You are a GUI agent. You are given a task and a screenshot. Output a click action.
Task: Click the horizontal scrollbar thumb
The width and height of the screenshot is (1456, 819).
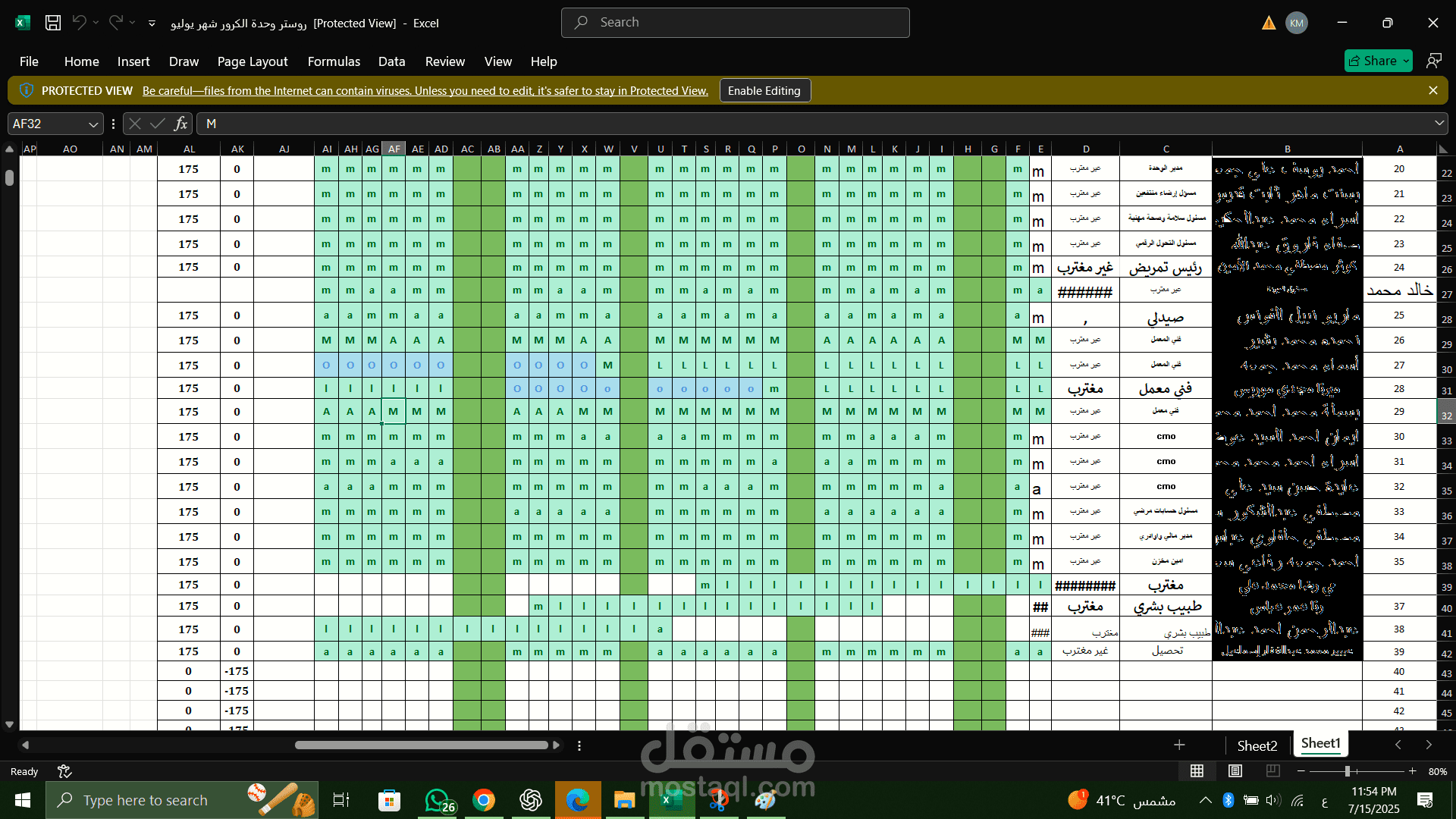(422, 745)
